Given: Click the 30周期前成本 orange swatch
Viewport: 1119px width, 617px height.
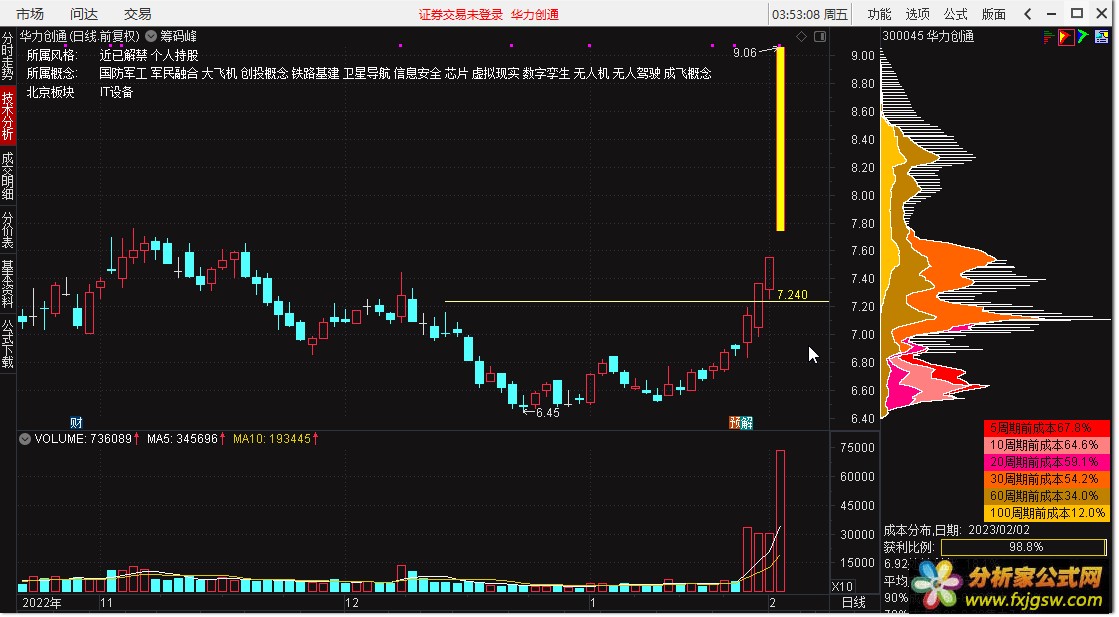Looking at the screenshot, I should (1045, 479).
